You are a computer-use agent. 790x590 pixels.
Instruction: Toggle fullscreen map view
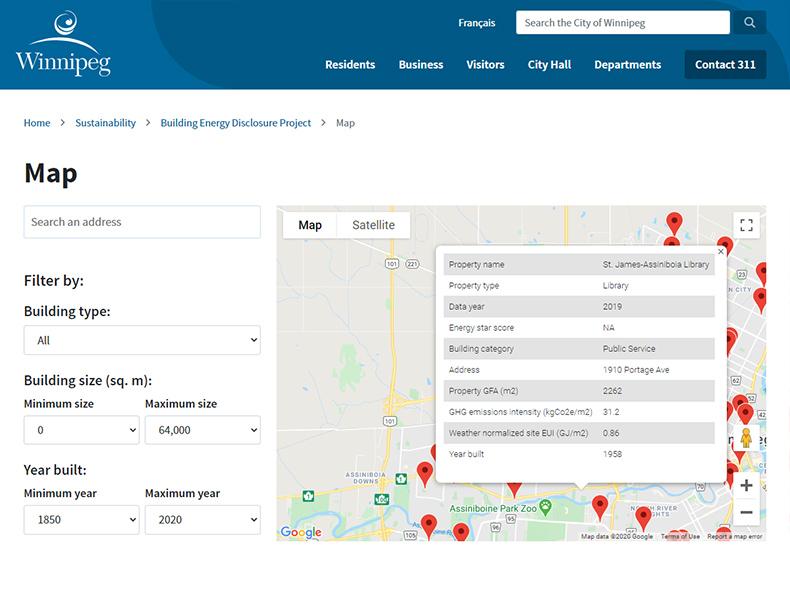pos(746,225)
